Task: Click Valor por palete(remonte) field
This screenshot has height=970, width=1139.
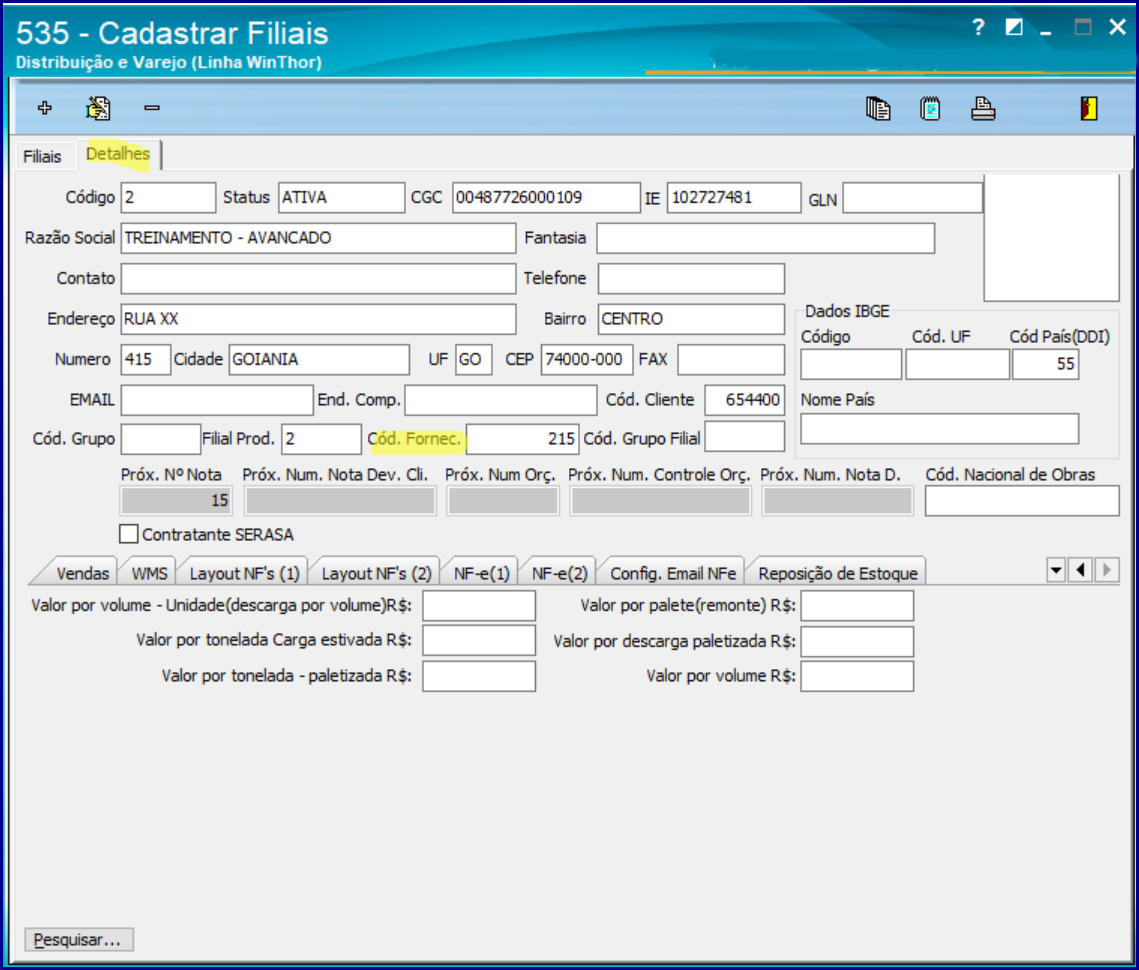Action: tap(857, 606)
